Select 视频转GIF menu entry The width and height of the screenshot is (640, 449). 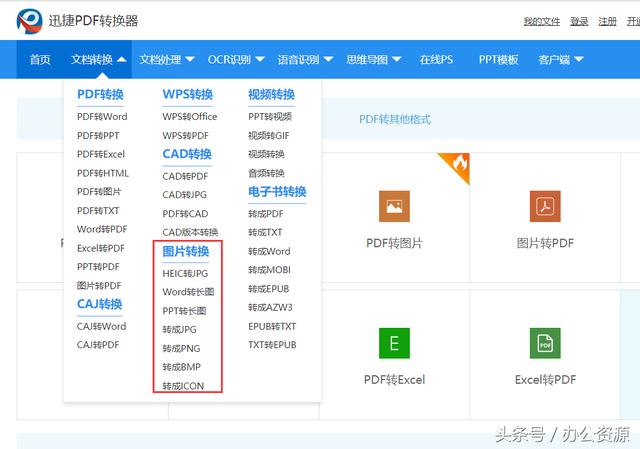tap(269, 136)
